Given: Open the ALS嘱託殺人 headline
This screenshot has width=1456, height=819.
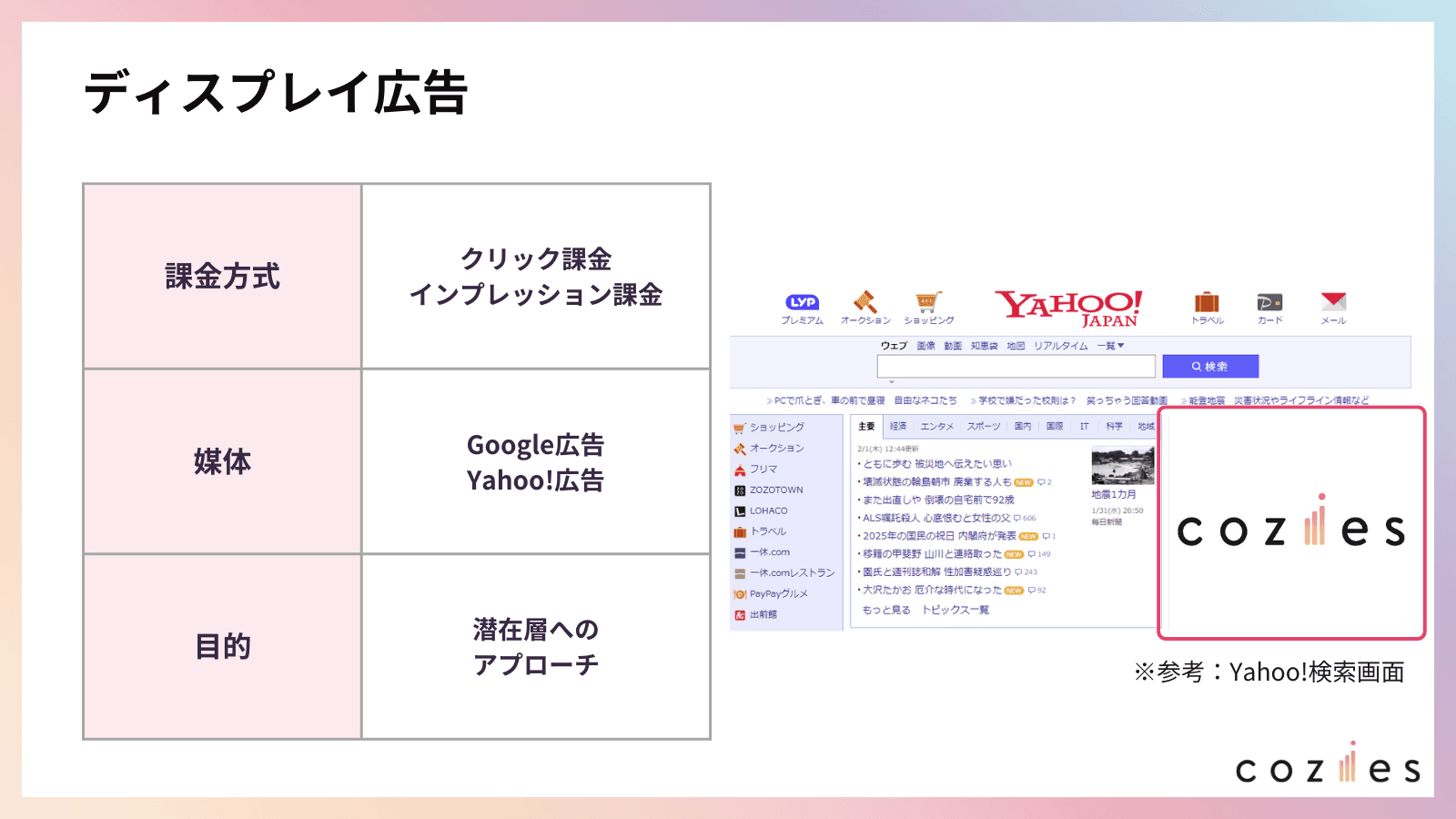Looking at the screenshot, I should [936, 518].
